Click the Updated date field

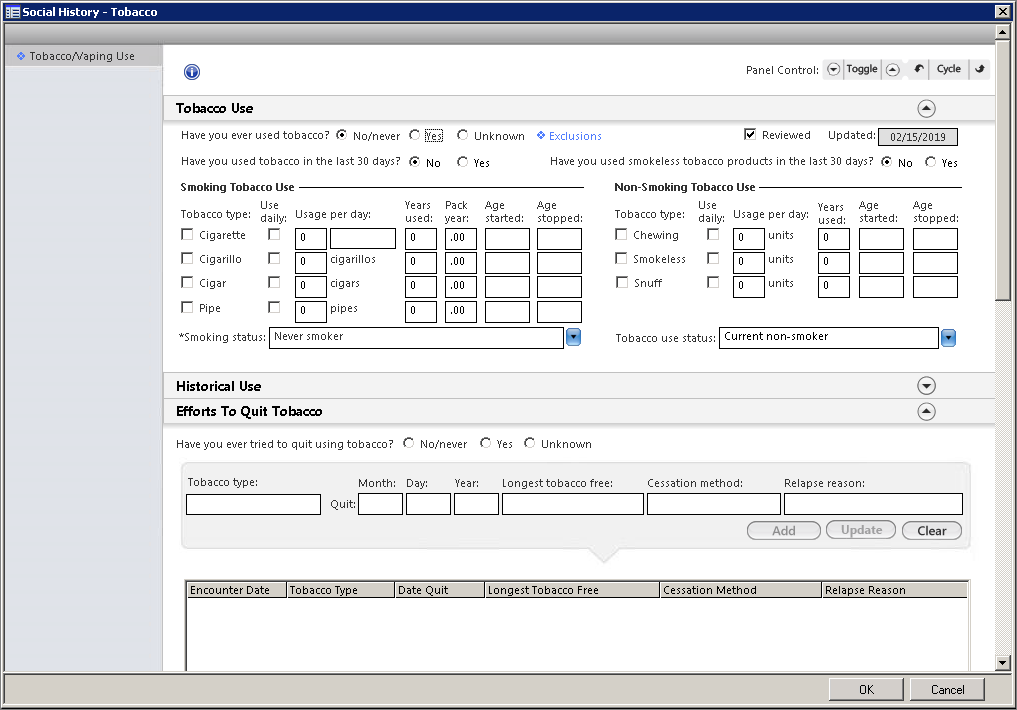coord(917,137)
